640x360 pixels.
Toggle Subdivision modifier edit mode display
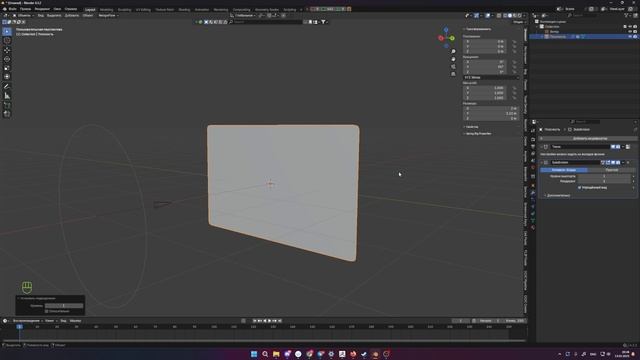pyautogui.click(x=608, y=162)
